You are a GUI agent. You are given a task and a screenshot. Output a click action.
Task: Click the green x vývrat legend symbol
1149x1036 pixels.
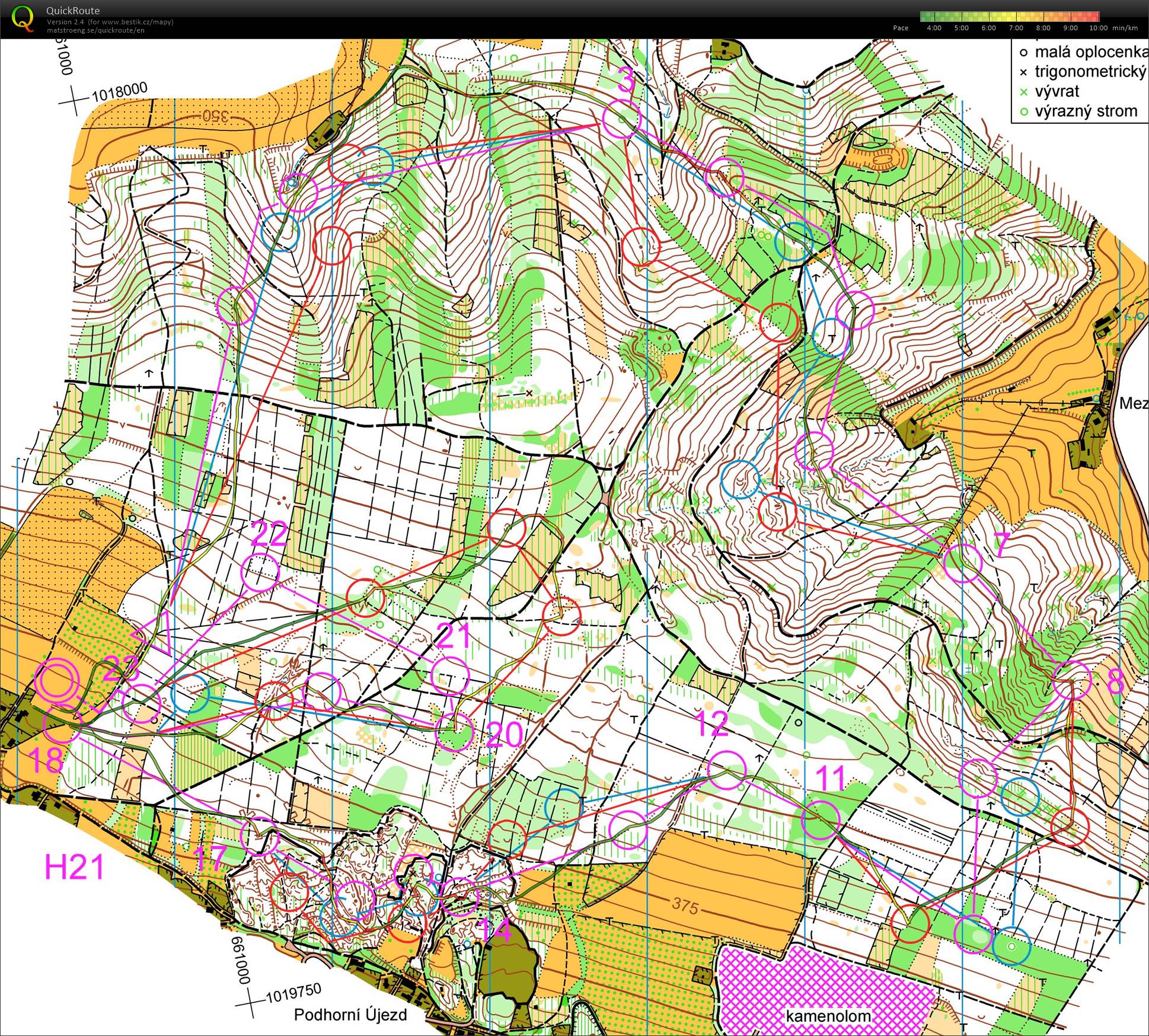1023,92
